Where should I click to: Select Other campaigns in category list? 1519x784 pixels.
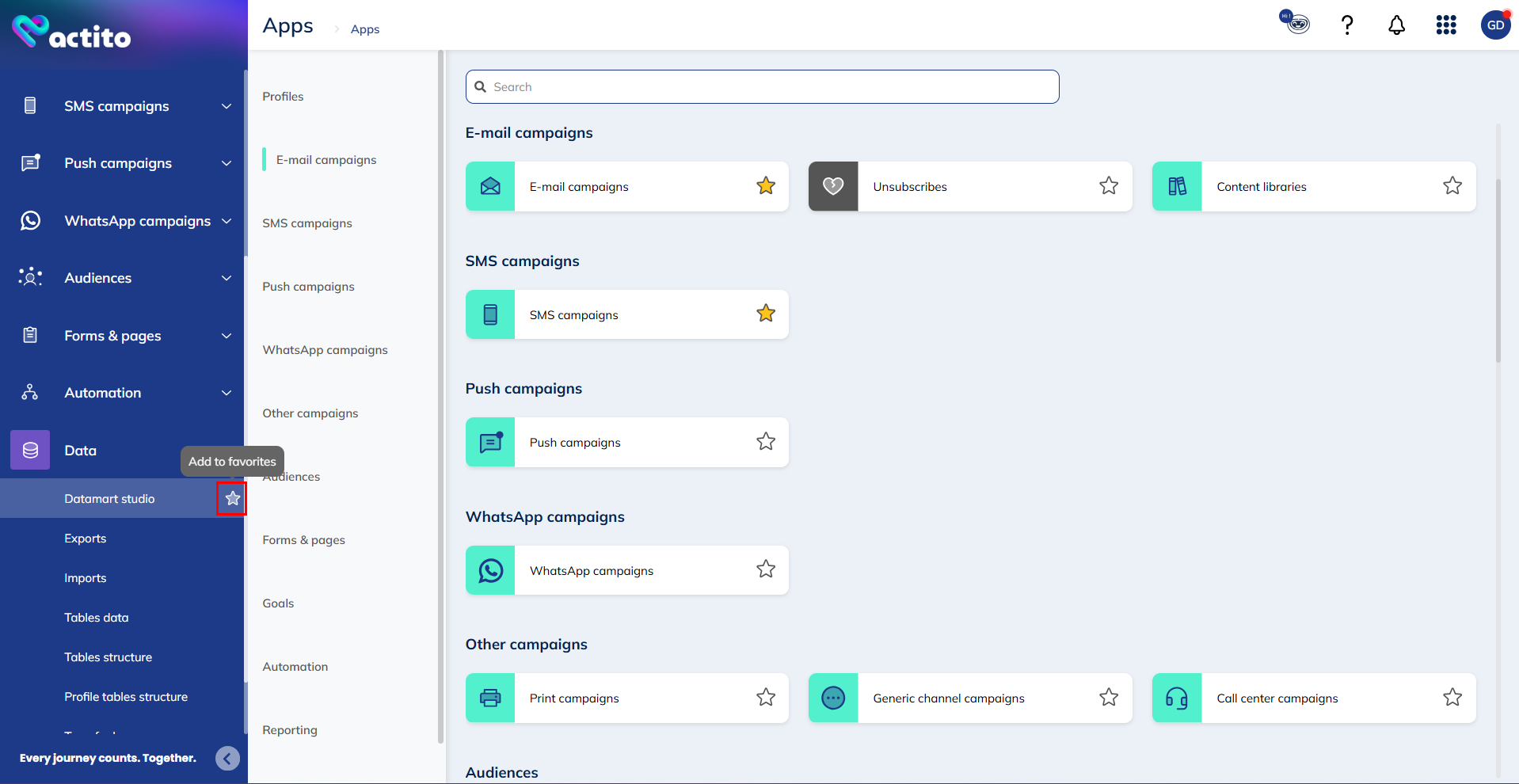(x=310, y=413)
